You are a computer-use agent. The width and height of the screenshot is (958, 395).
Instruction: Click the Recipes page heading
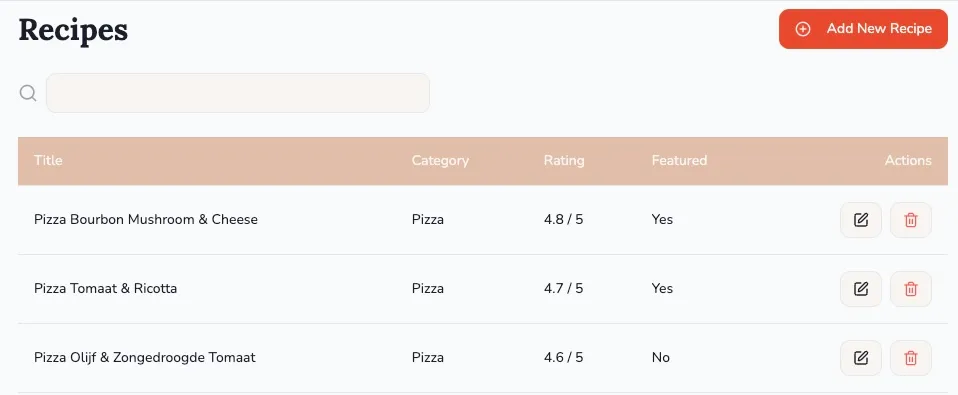(73, 30)
